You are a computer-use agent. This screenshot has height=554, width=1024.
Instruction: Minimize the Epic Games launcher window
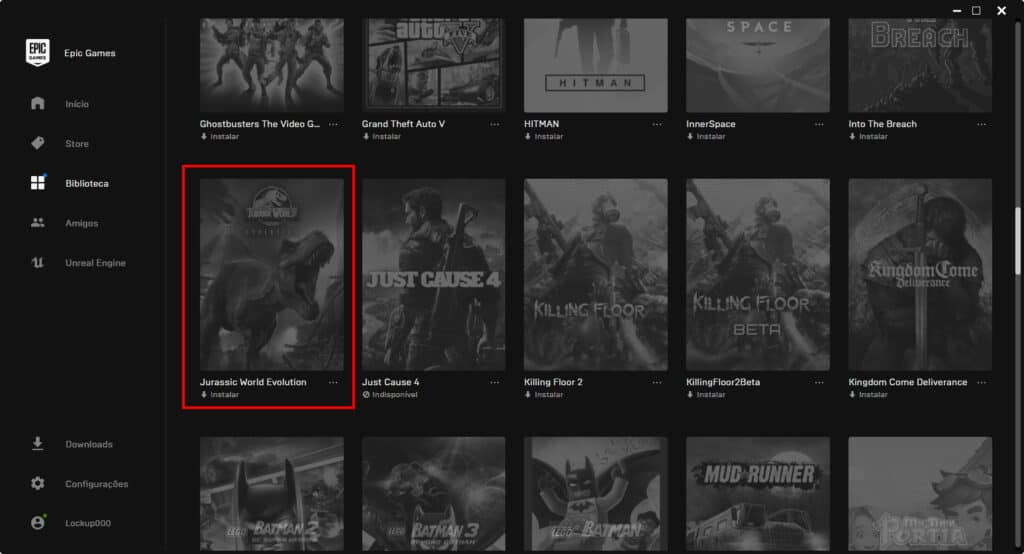[x=957, y=11]
